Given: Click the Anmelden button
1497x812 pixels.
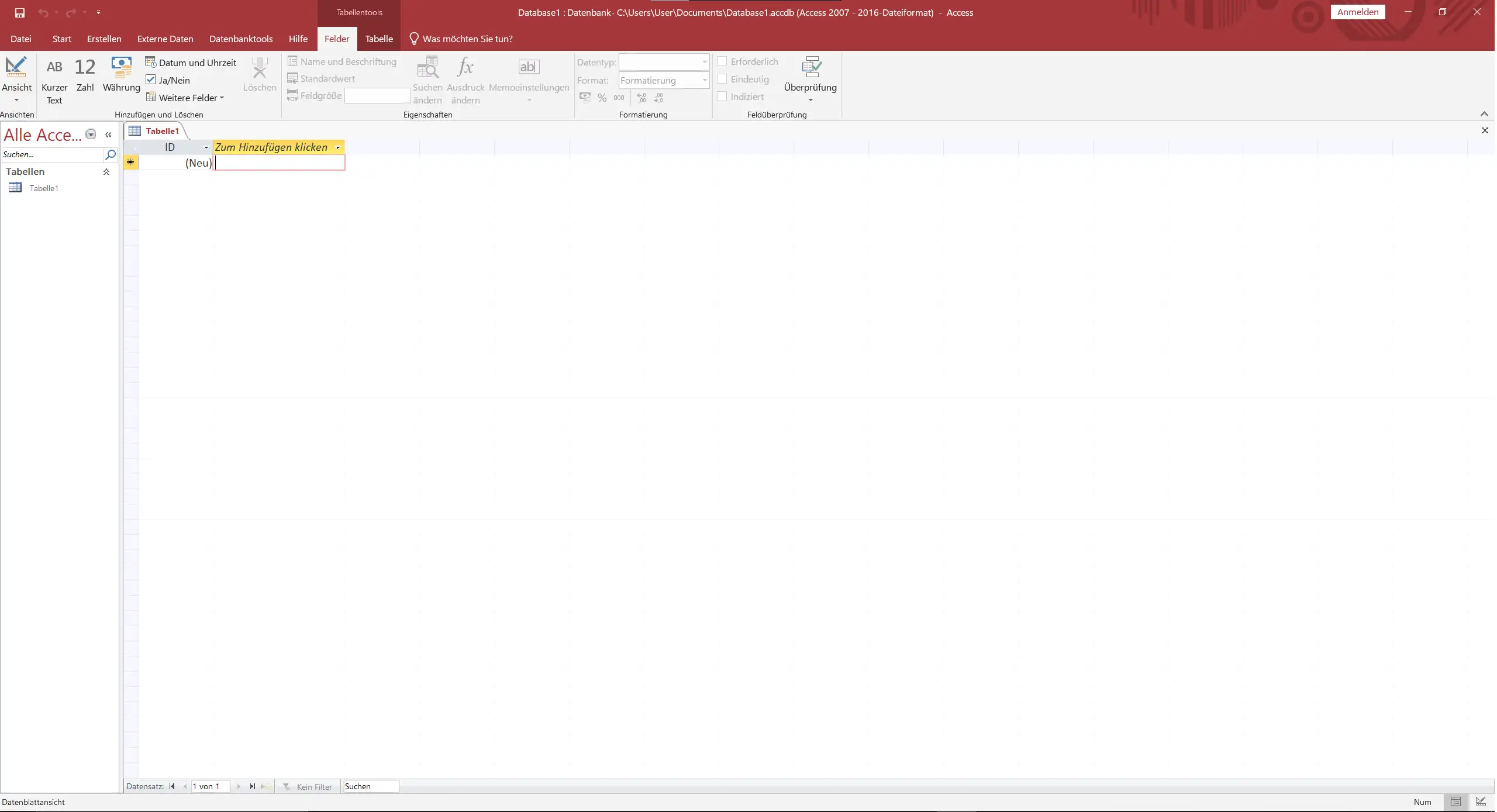Looking at the screenshot, I should 1357,12.
